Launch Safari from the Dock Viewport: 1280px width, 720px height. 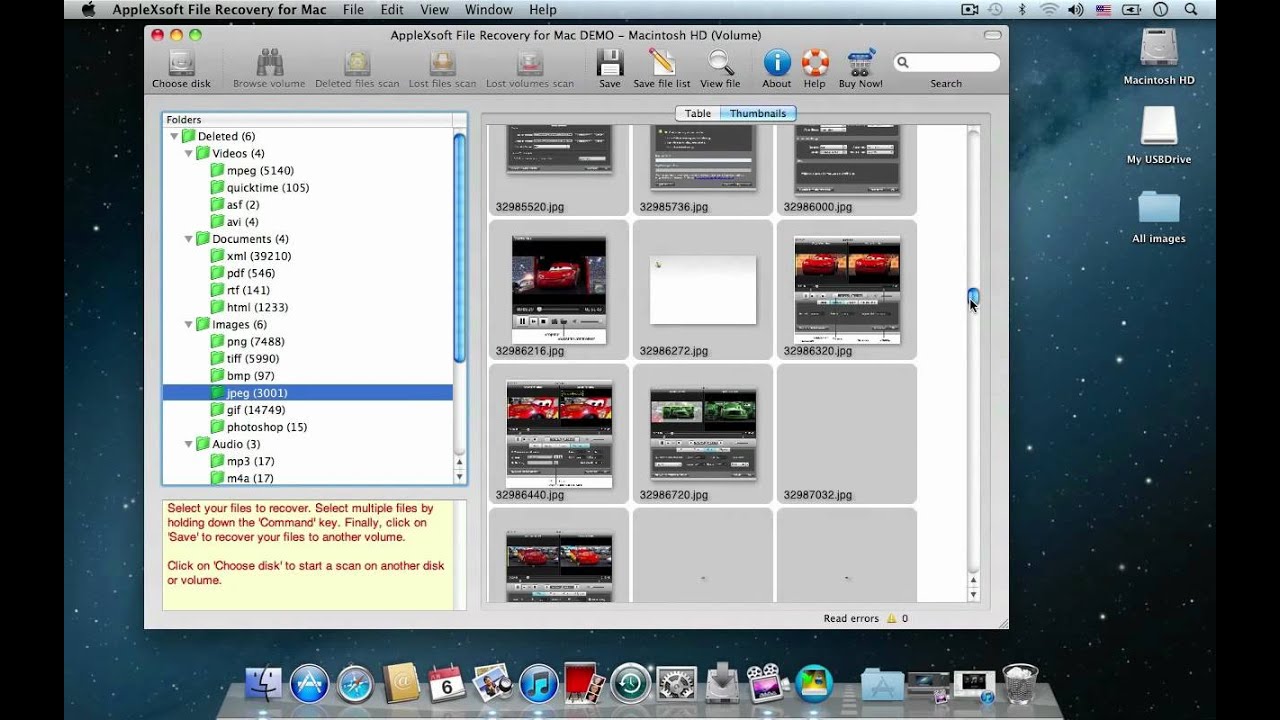tap(355, 684)
